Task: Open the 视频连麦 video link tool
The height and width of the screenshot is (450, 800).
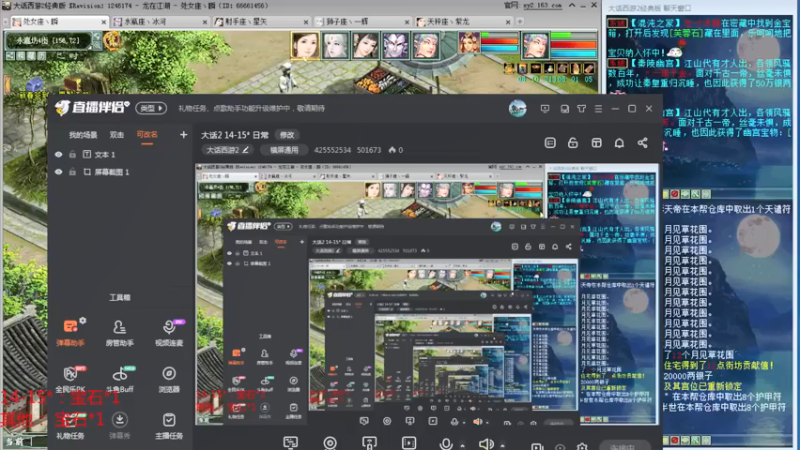Action: (169, 332)
